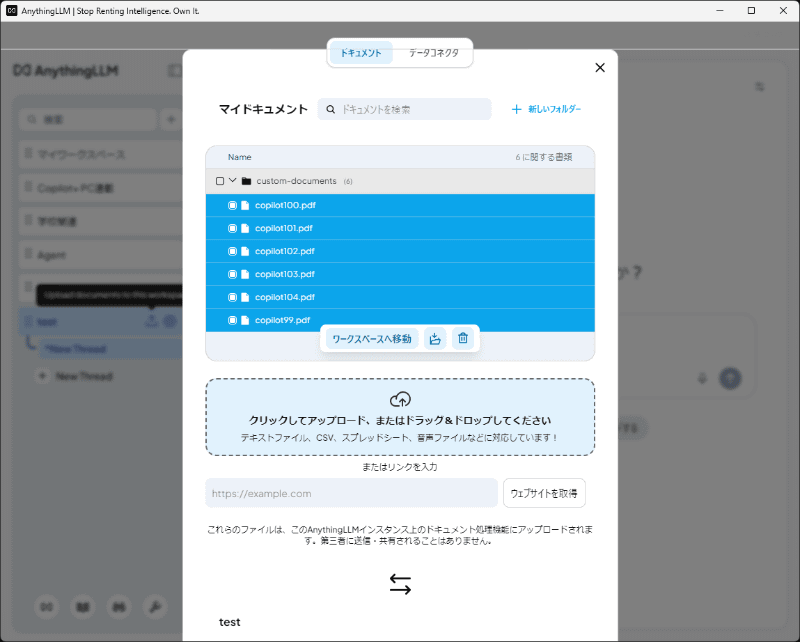
Task: Click the first footer icon in sidebar
Action: [46, 607]
